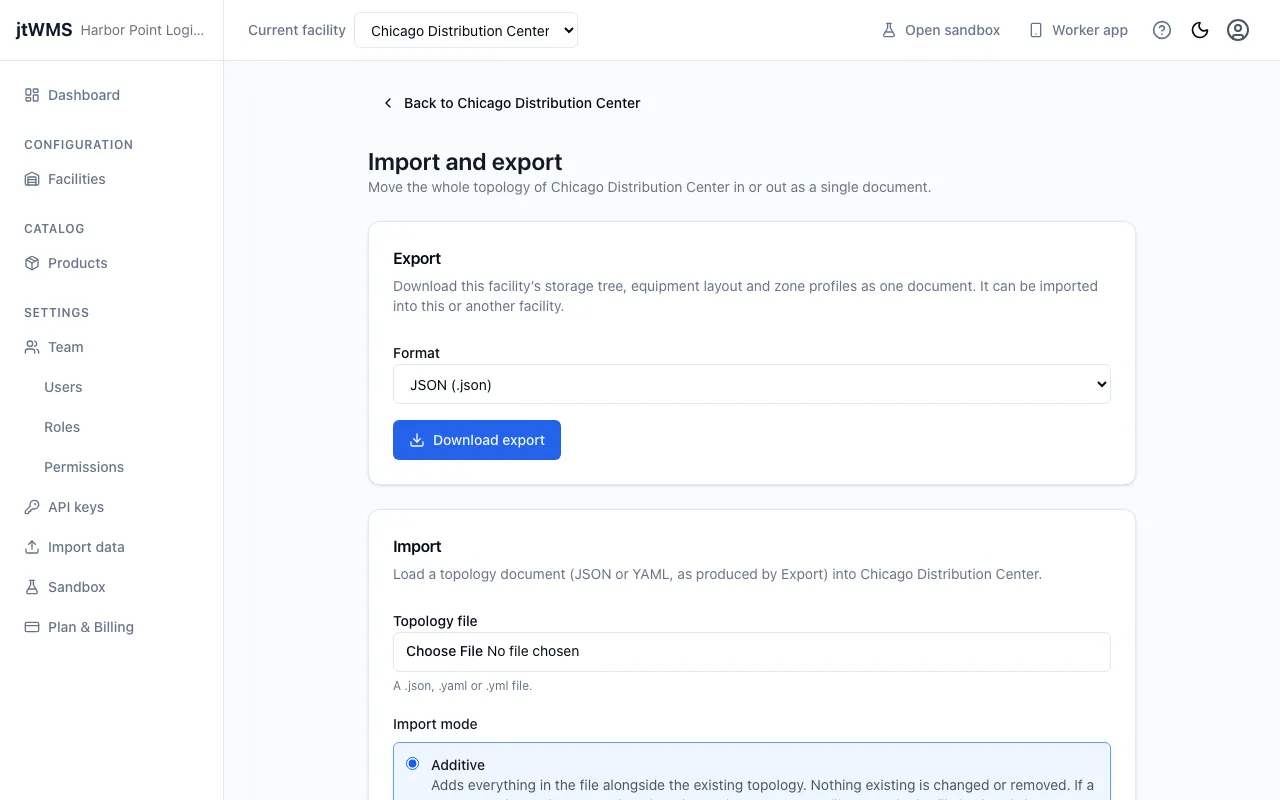
Task: Click the Import card heading
Action: (417, 547)
